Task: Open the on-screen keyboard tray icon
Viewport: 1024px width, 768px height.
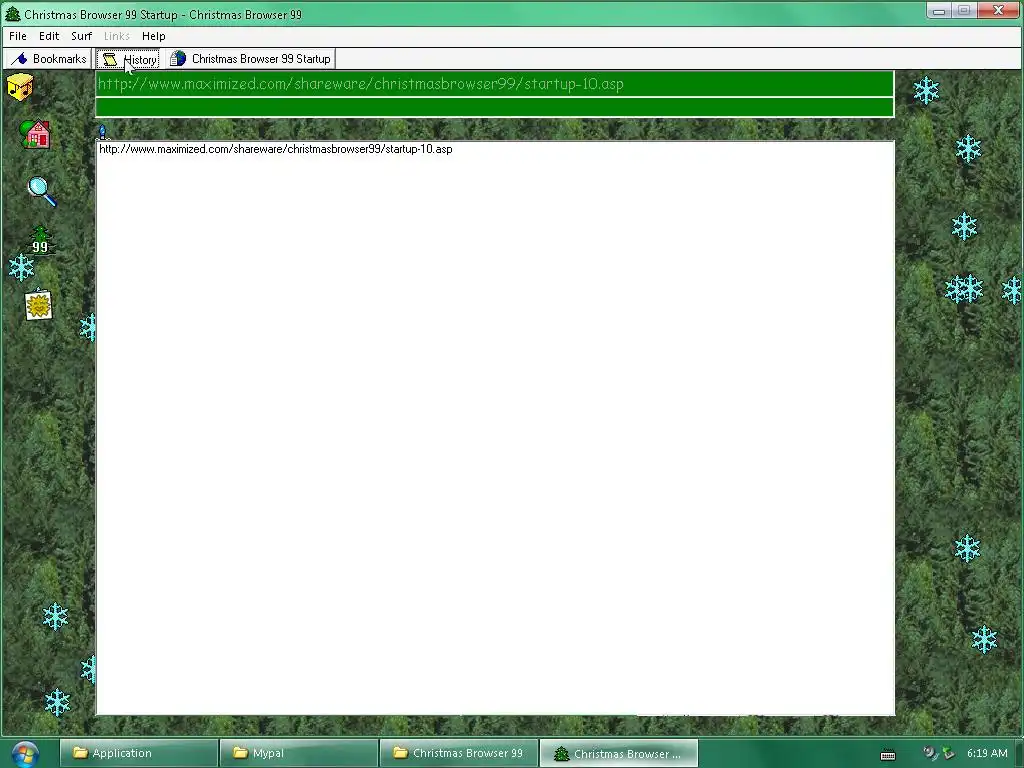Action: (x=888, y=755)
